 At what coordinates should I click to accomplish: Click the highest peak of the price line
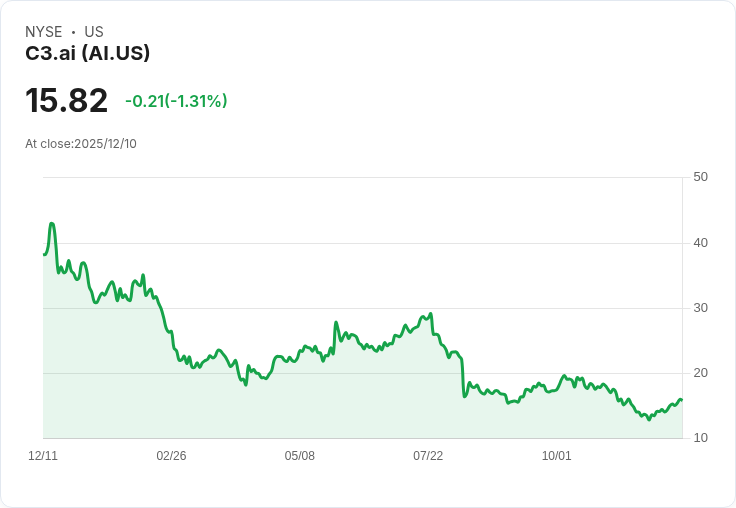click(52, 224)
